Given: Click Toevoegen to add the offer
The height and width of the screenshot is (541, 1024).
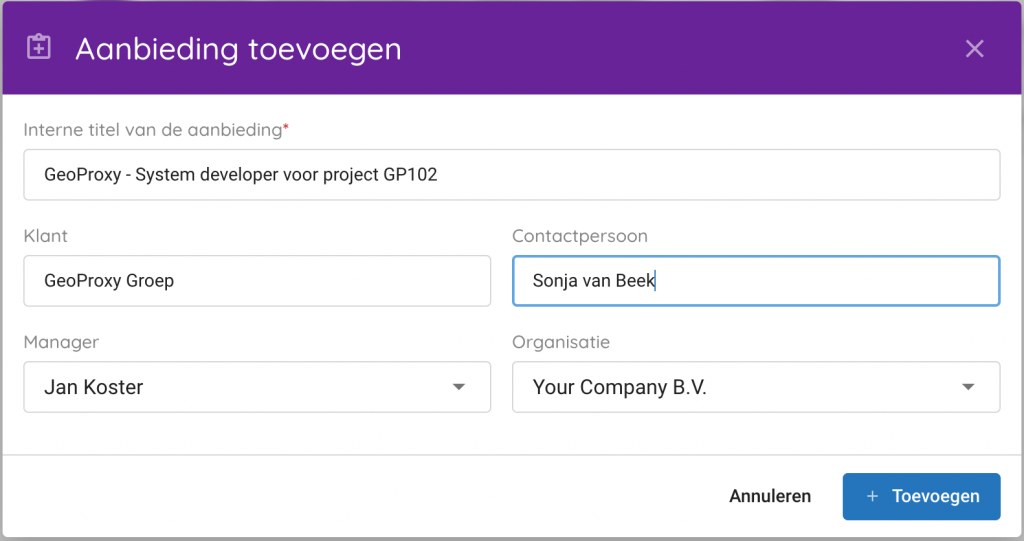Looking at the screenshot, I should coord(921,496).
